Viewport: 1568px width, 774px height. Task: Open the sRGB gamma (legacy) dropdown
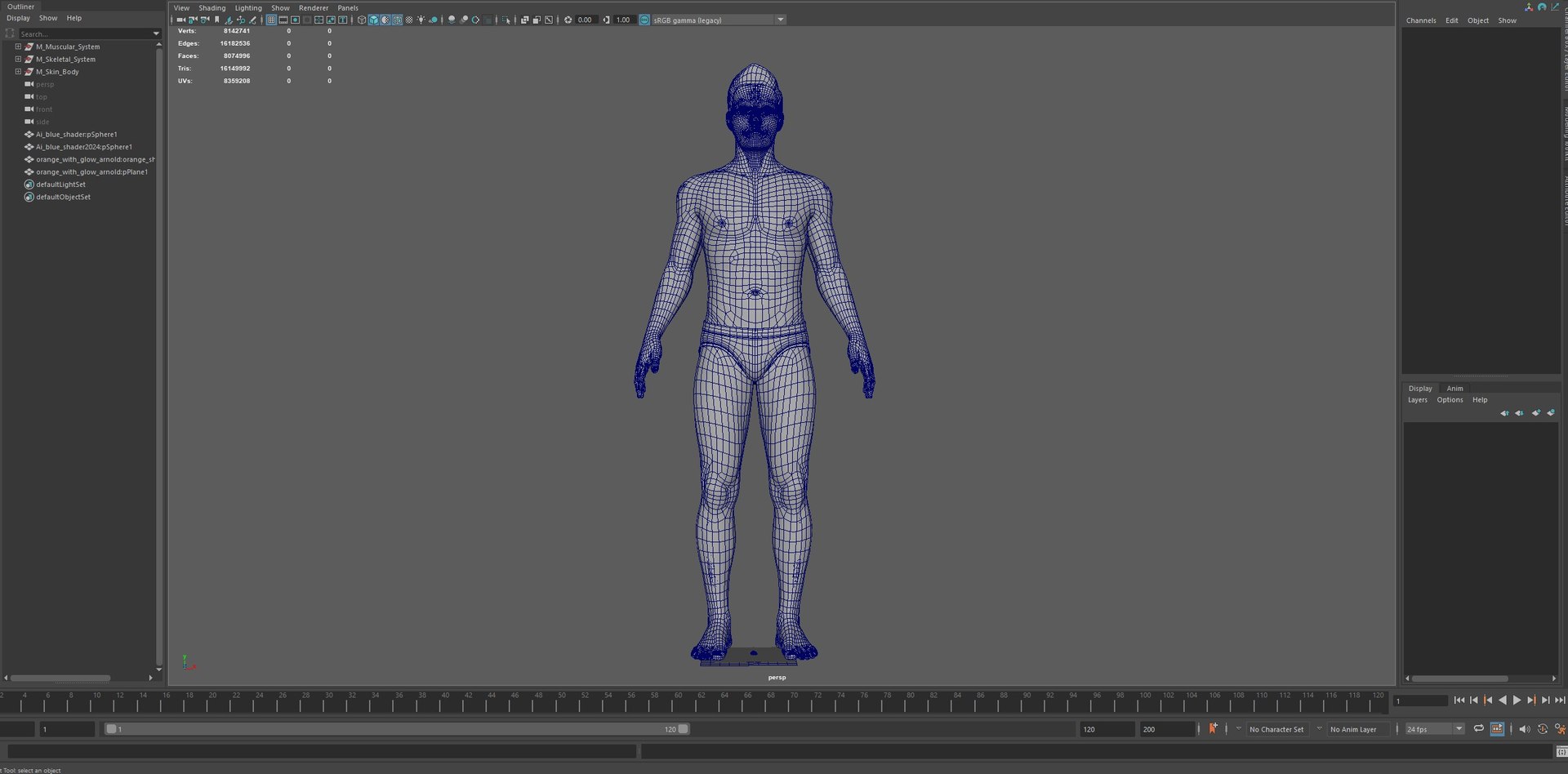coord(719,20)
